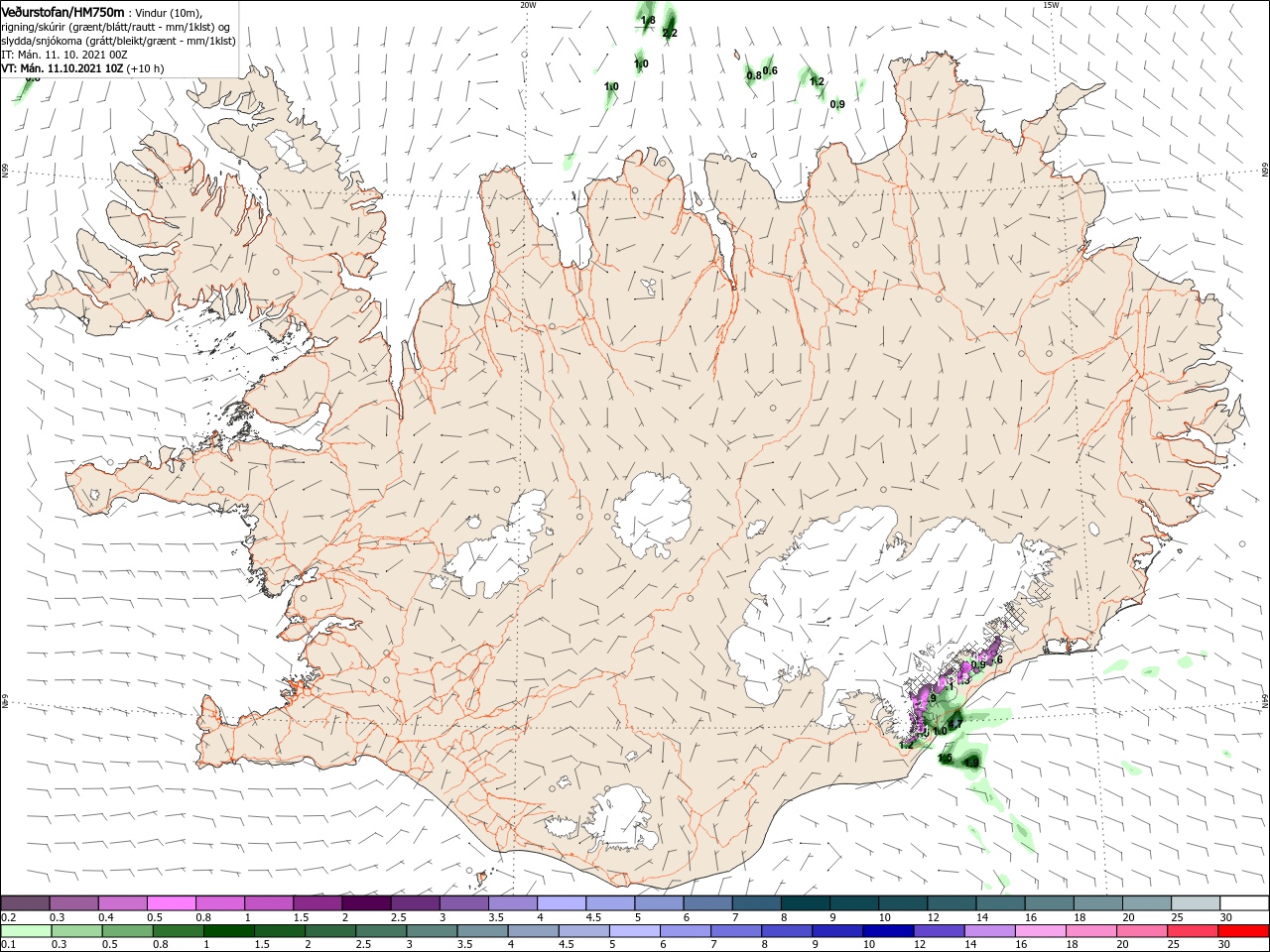Image resolution: width=1270 pixels, height=952 pixels.
Task: Click the 'IT: Mán. 11. 10. 2021 00Z' line
Action: tap(63, 55)
